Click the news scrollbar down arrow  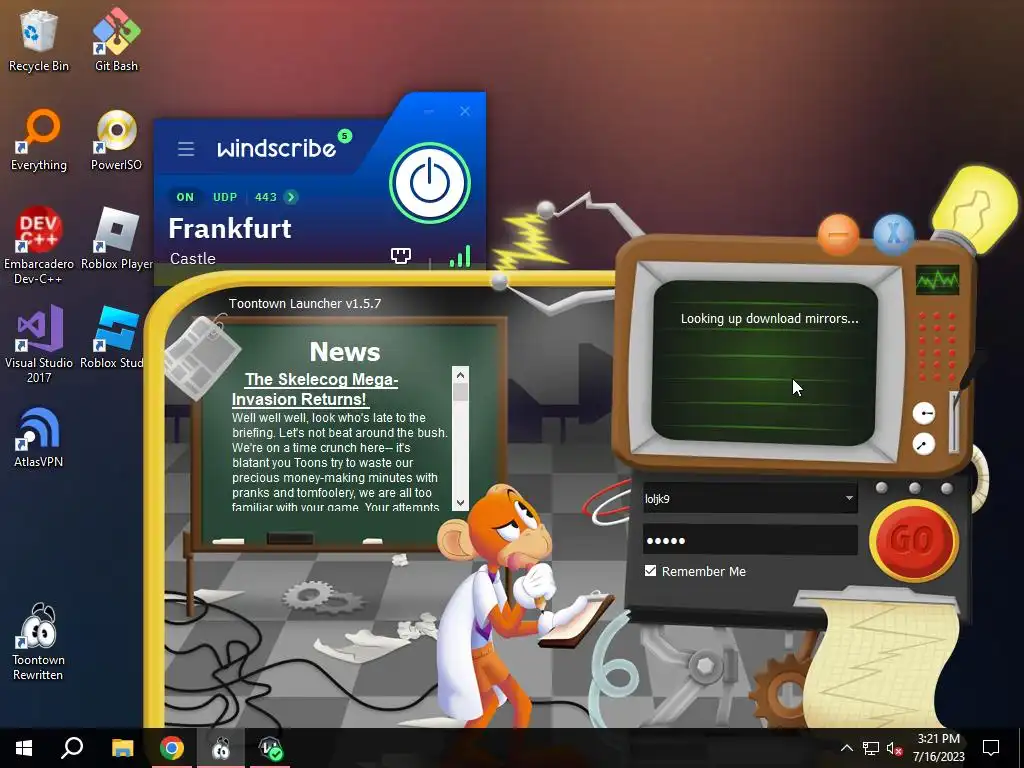[x=460, y=503]
